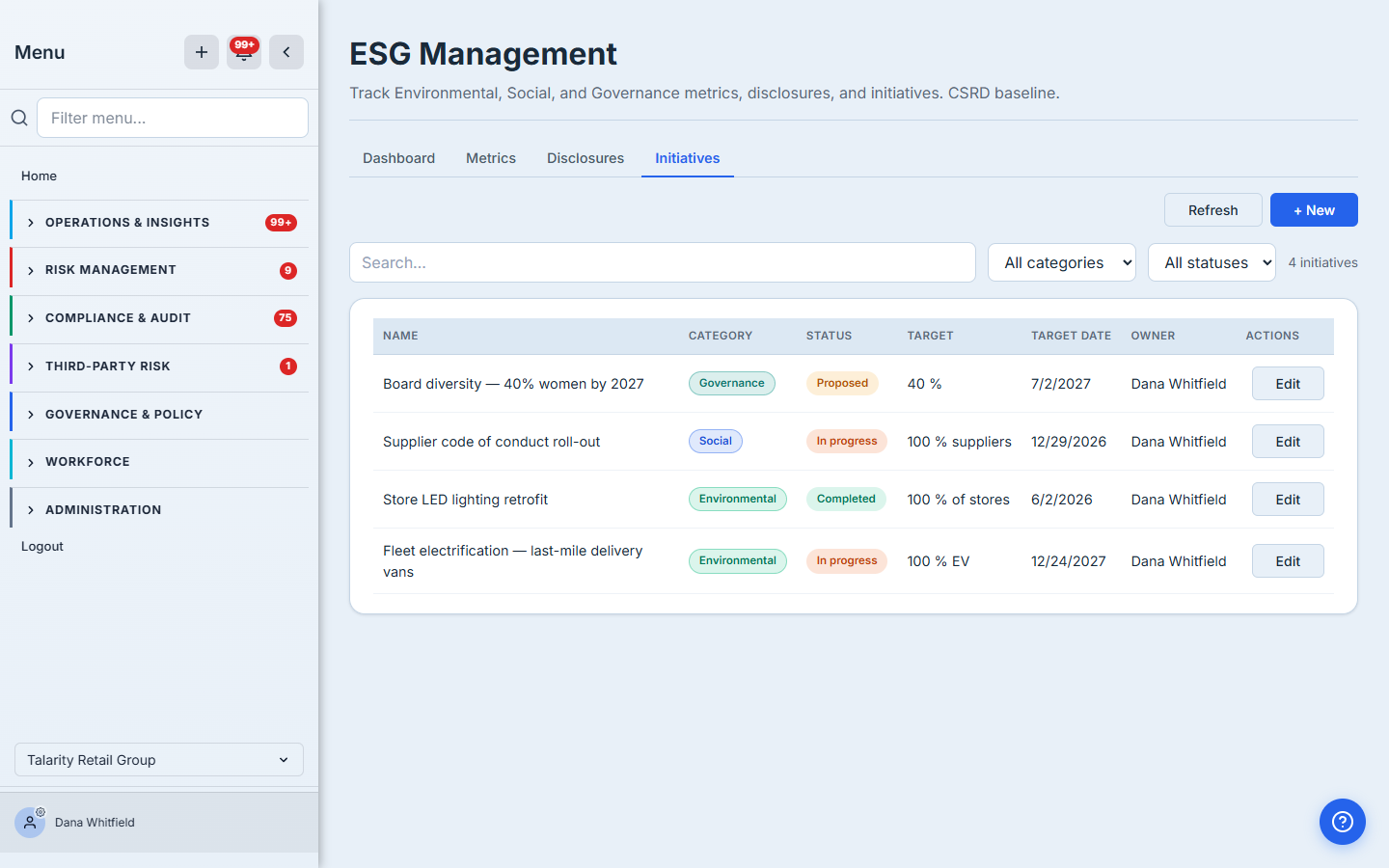The image size is (1389, 868).
Task: Click target value '100 % of stores'
Action: tap(959, 500)
